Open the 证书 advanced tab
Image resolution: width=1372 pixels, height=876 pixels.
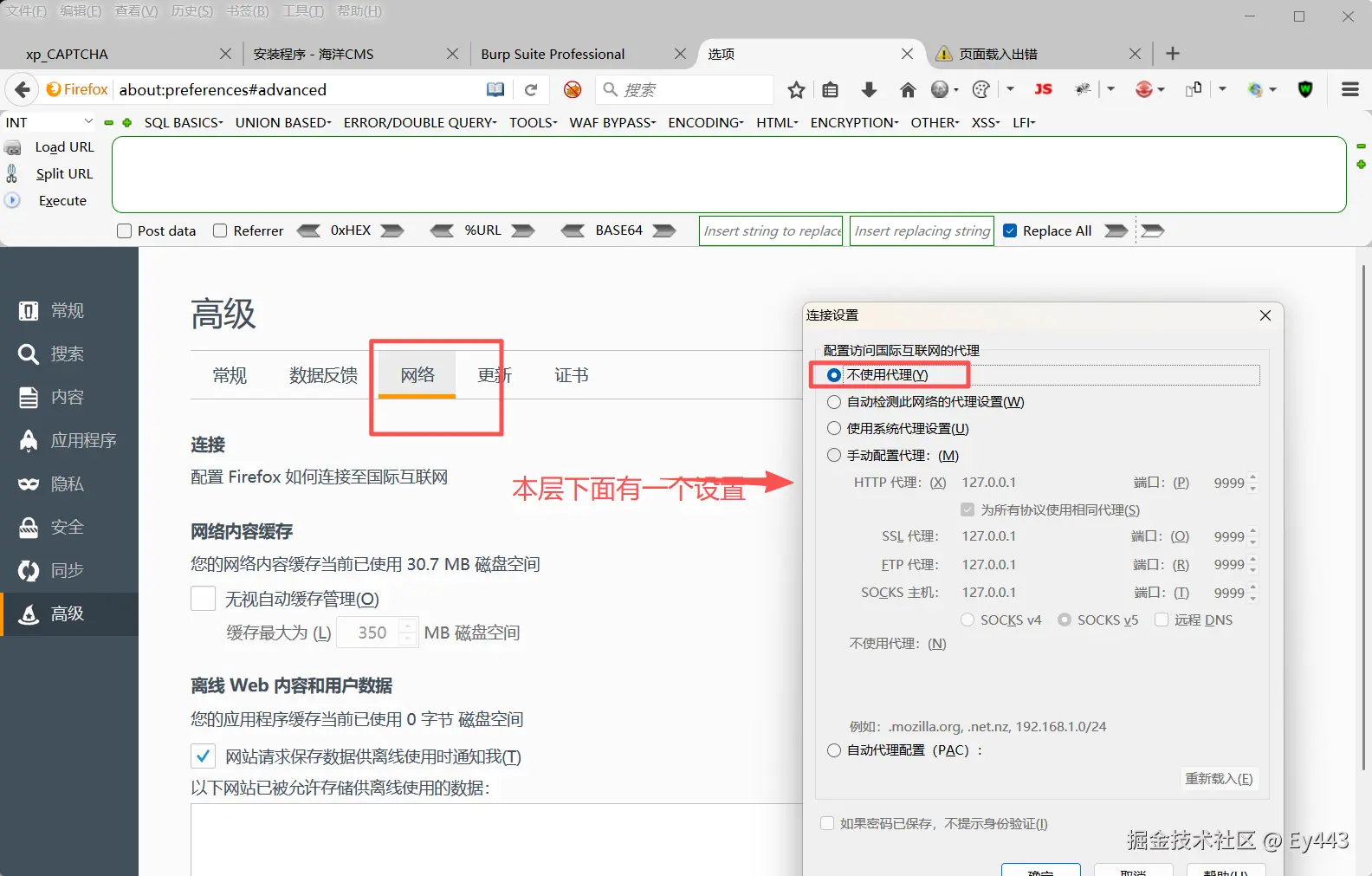pos(572,375)
